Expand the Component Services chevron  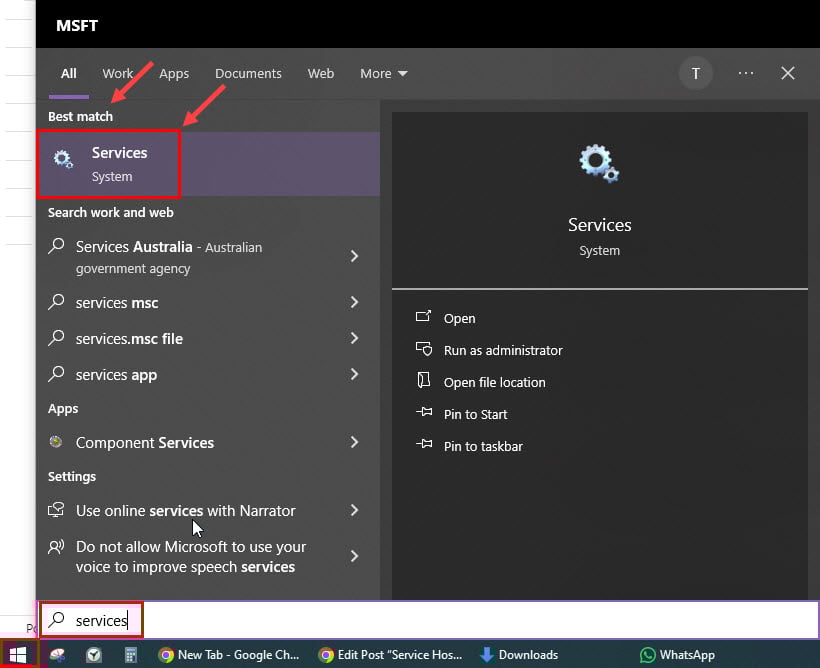(355, 442)
